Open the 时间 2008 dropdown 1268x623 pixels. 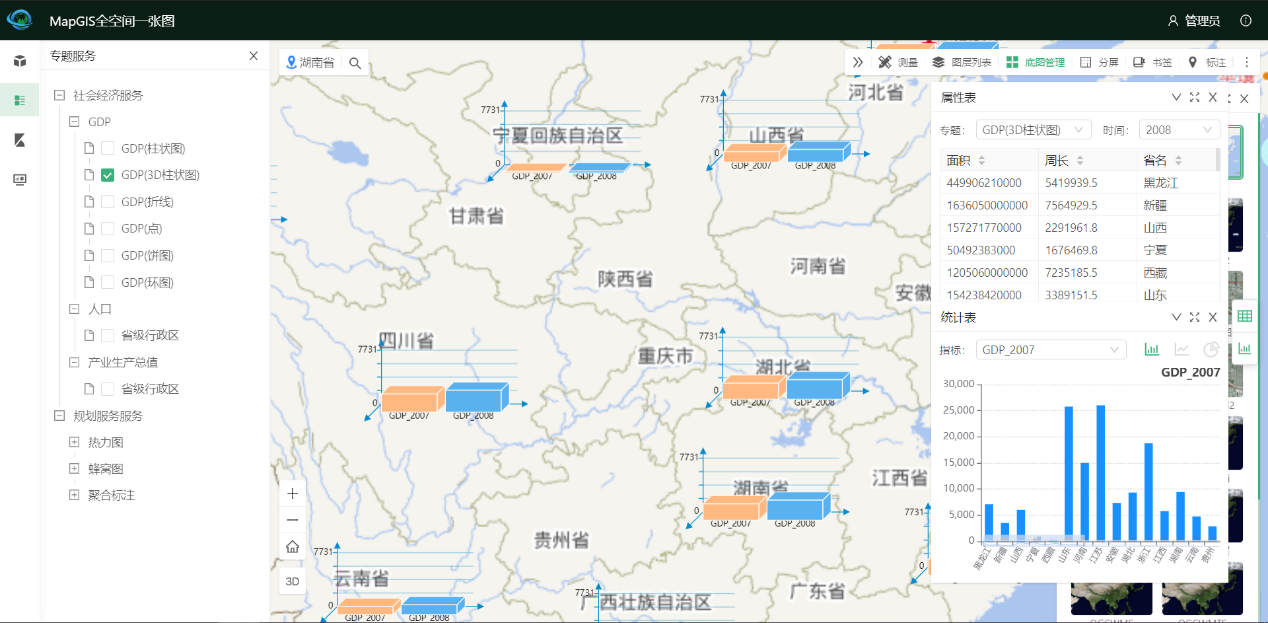[x=1180, y=130]
